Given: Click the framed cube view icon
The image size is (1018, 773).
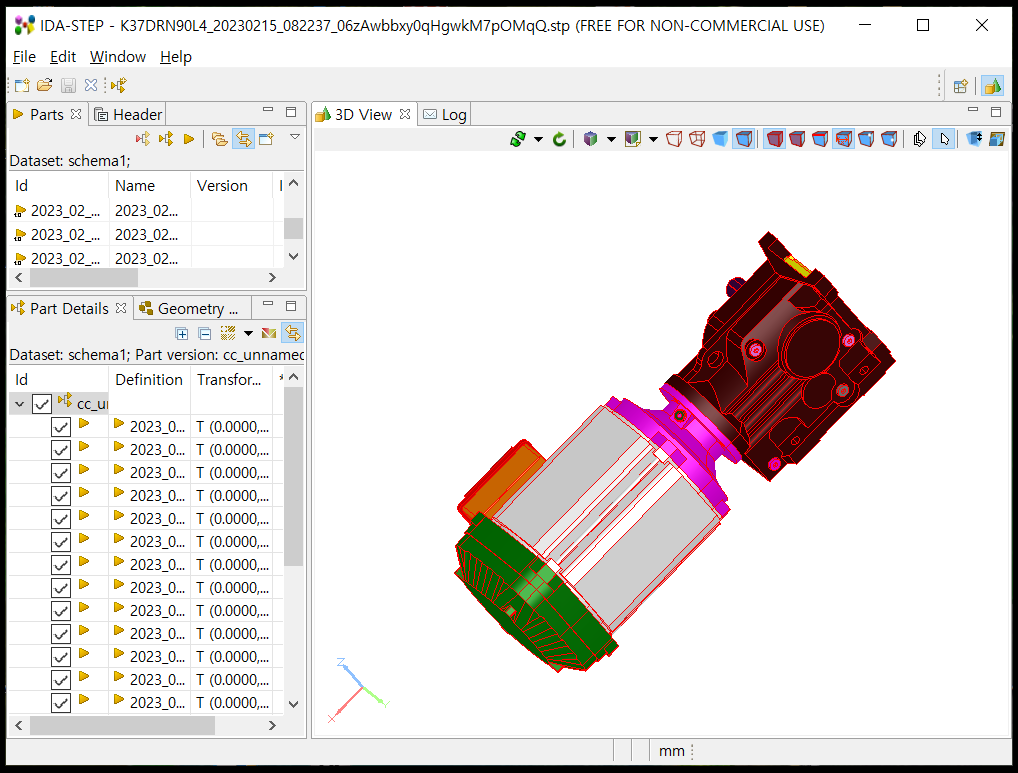Looking at the screenshot, I should tap(632, 139).
